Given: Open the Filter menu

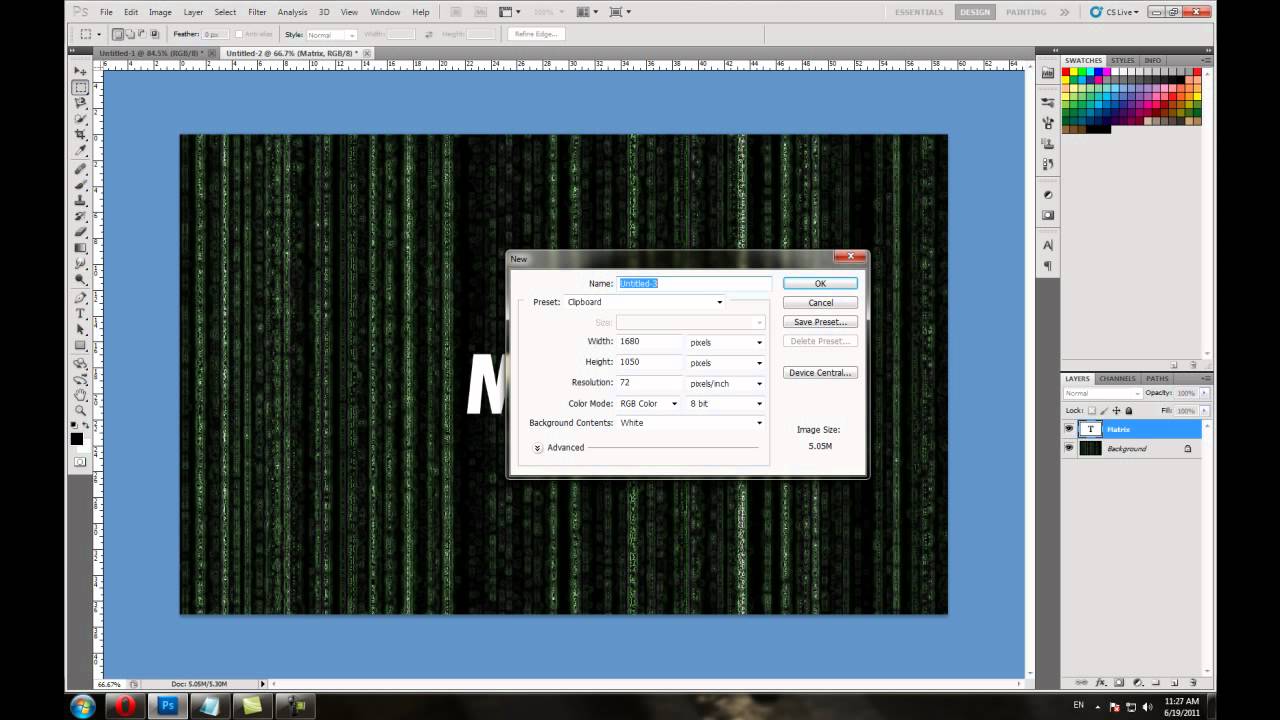Looking at the screenshot, I should pos(257,12).
